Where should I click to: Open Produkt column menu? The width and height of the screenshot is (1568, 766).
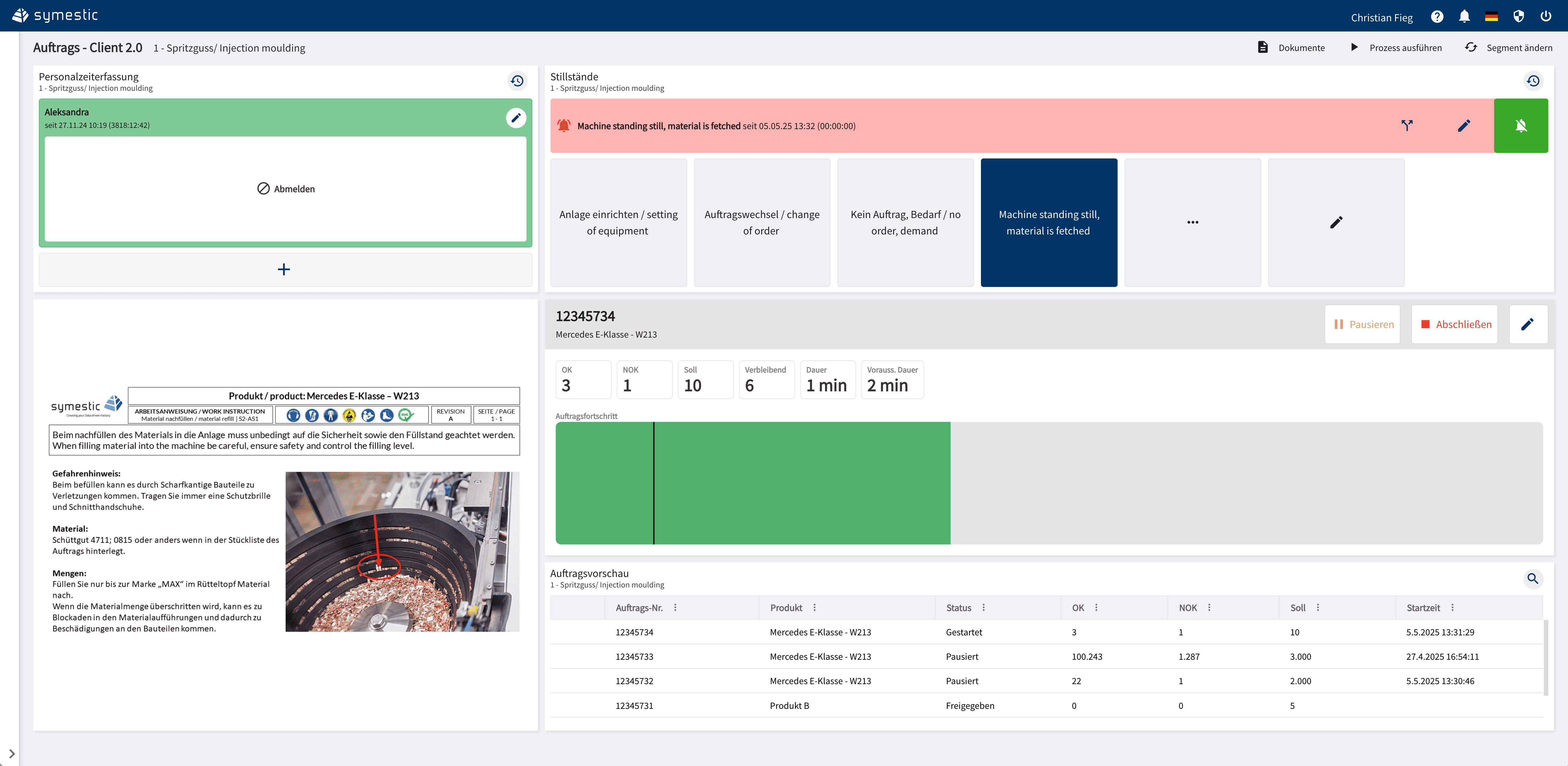tap(815, 608)
